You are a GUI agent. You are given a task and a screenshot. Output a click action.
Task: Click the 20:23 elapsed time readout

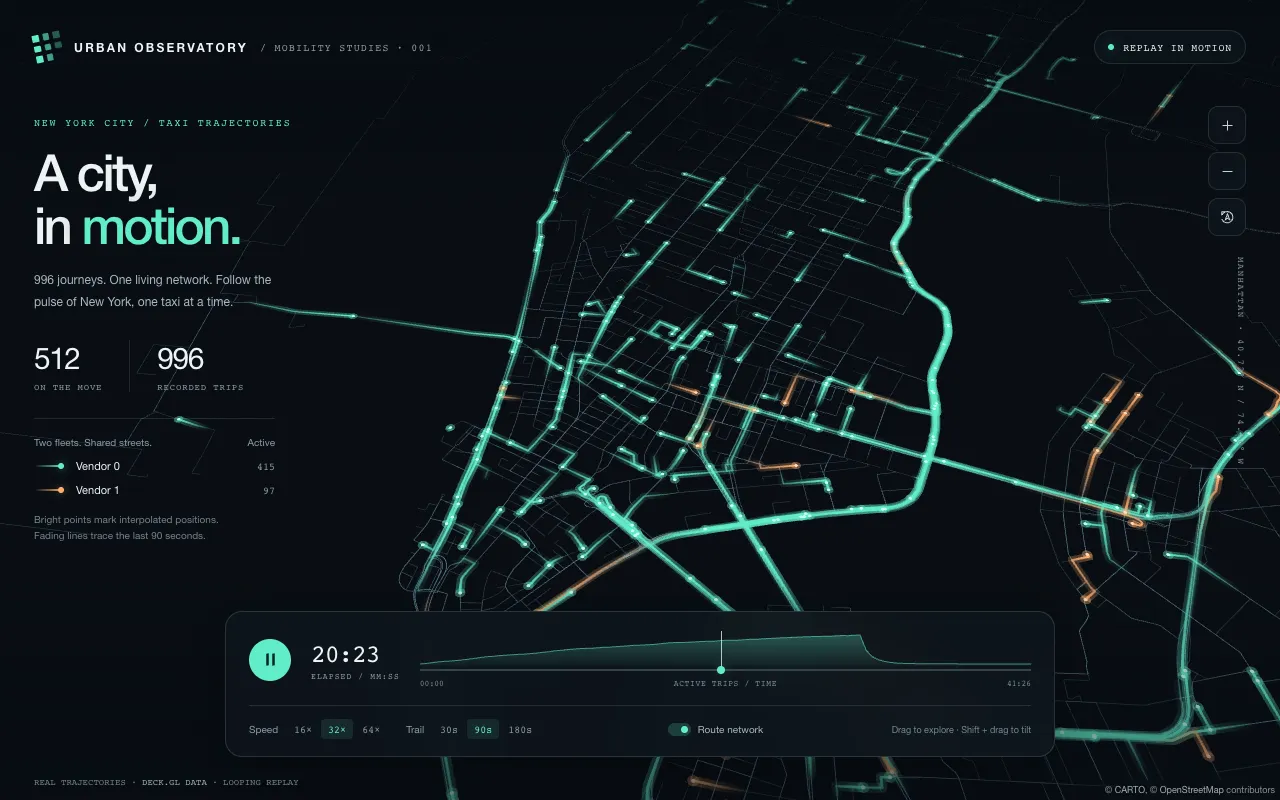(x=346, y=655)
